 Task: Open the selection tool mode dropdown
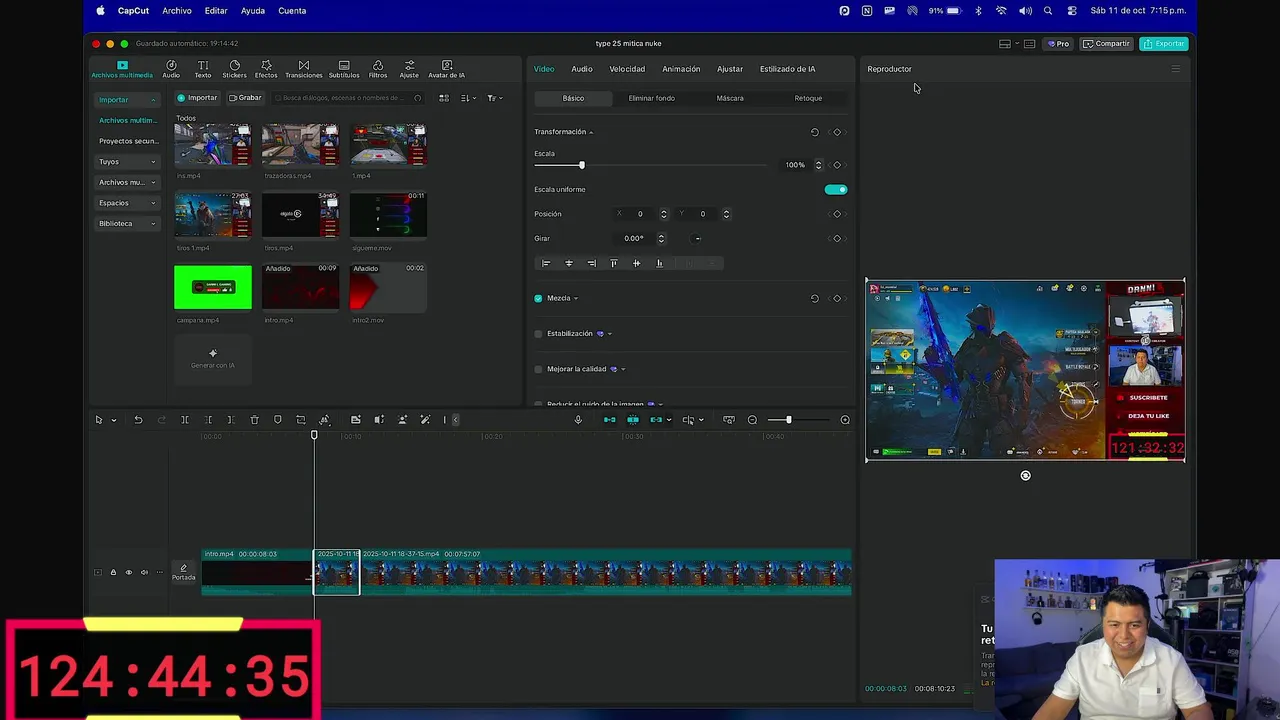113,420
